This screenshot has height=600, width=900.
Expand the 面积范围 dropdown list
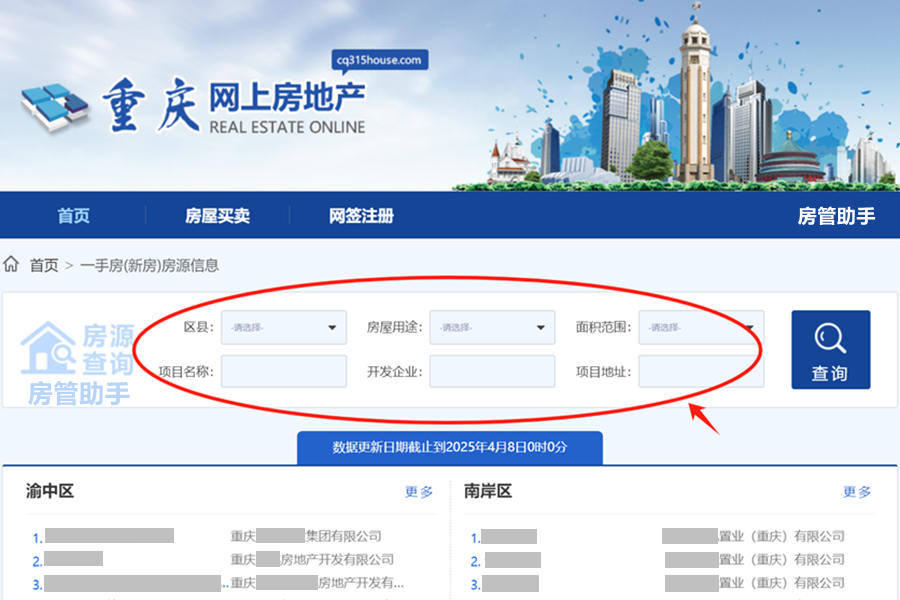[700, 327]
